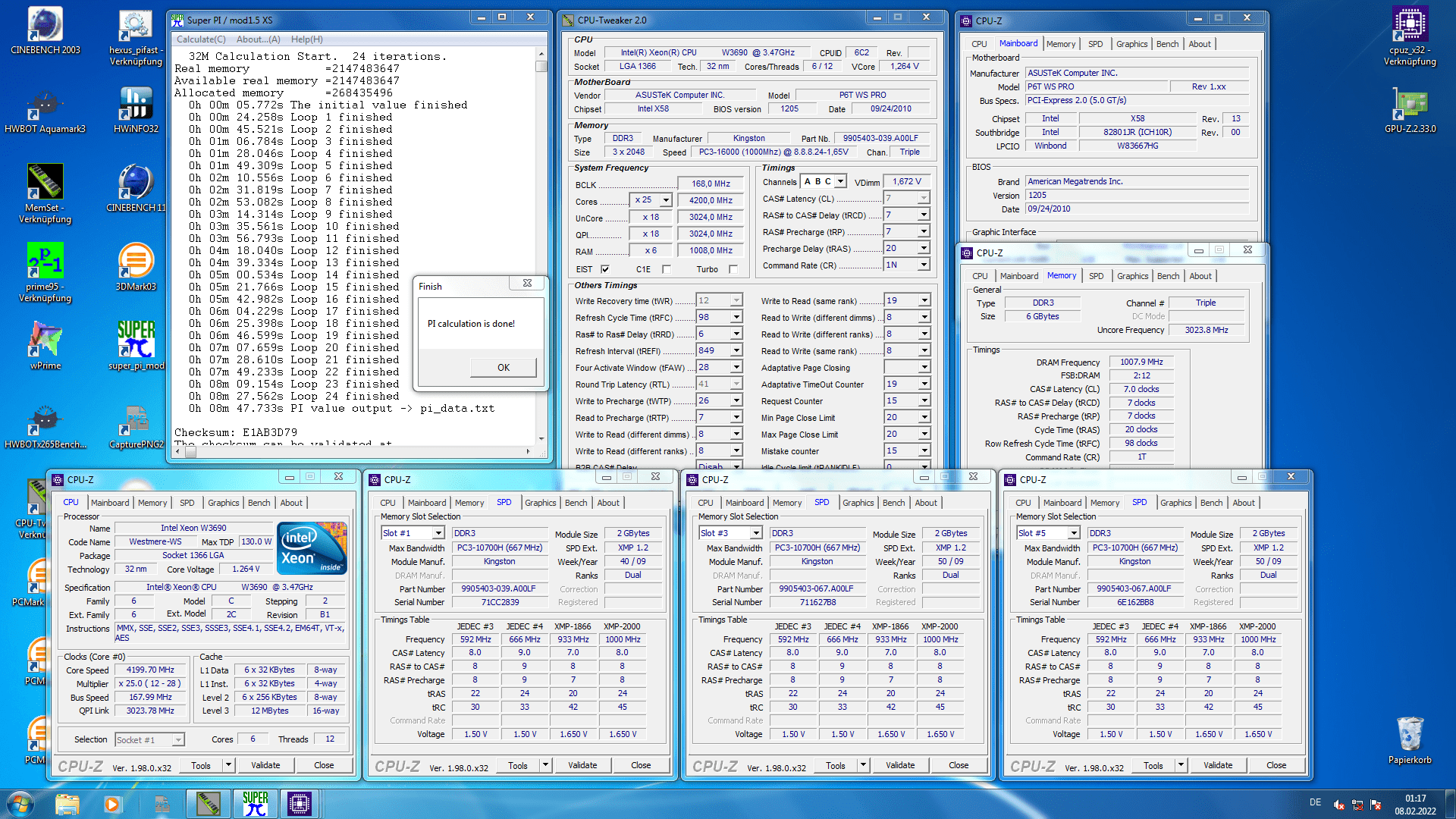Toggle EIST checkbox in CPU-Tweaker
This screenshot has height=819, width=1456.
605,269
